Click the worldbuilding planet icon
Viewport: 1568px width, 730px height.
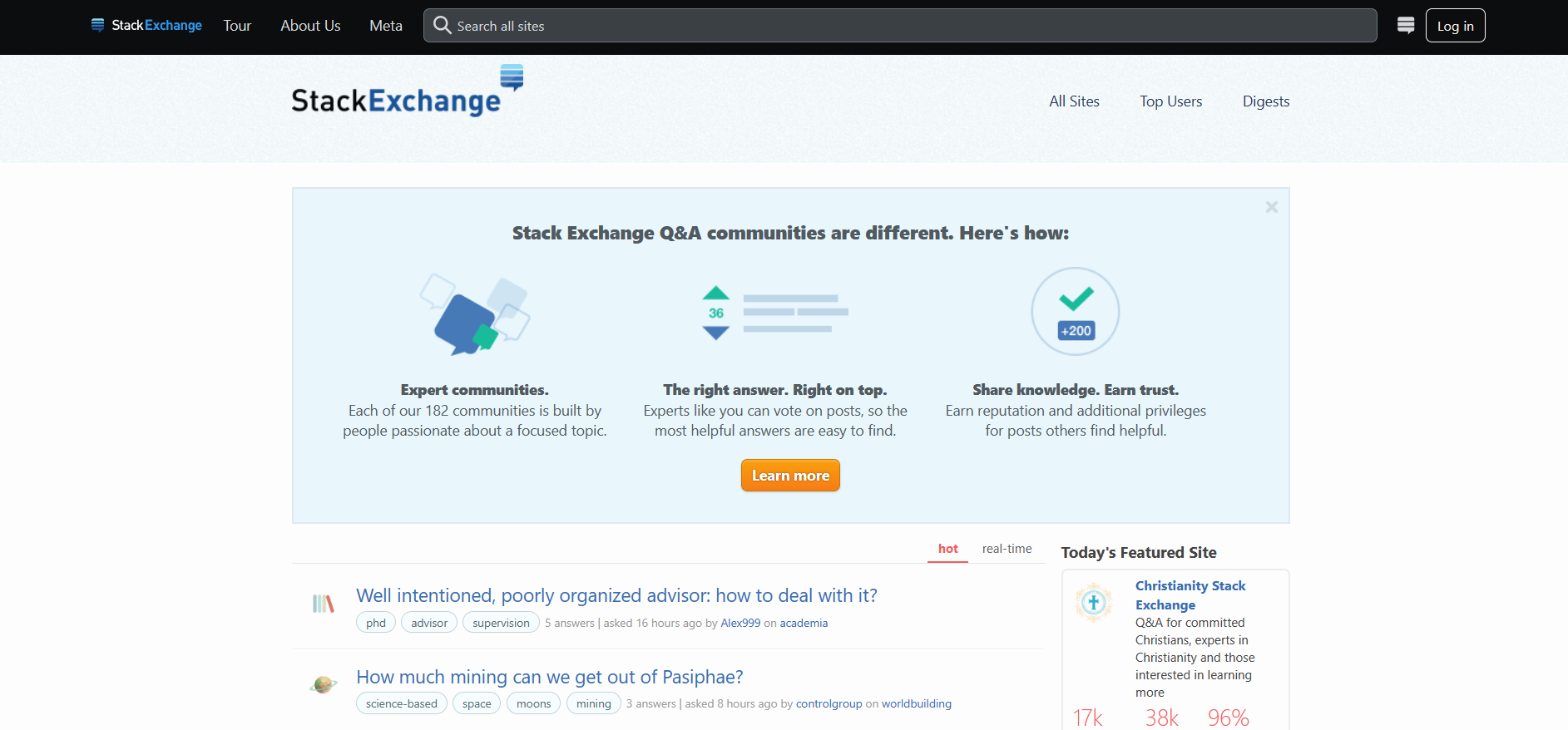click(323, 685)
